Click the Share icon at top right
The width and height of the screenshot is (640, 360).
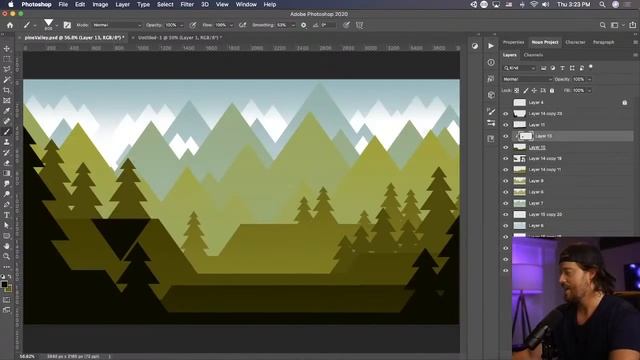[633, 25]
